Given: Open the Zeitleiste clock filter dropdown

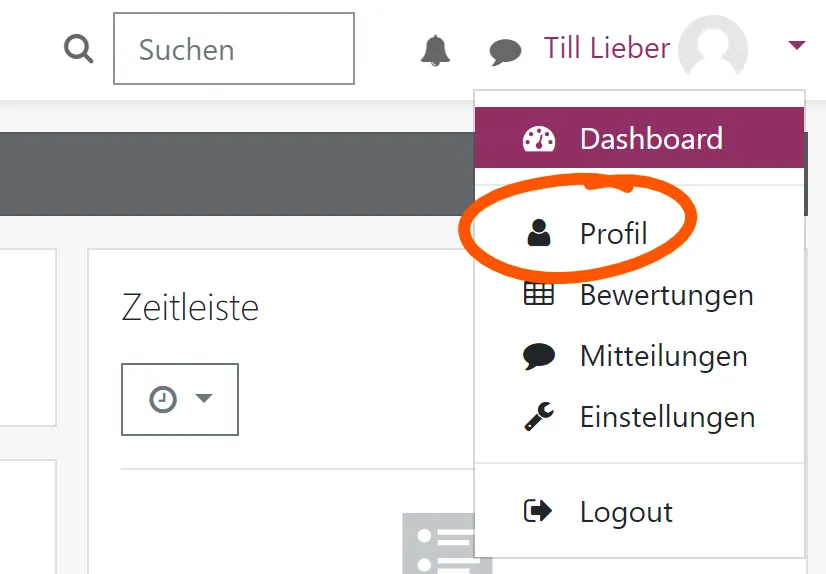Looking at the screenshot, I should 180,399.
